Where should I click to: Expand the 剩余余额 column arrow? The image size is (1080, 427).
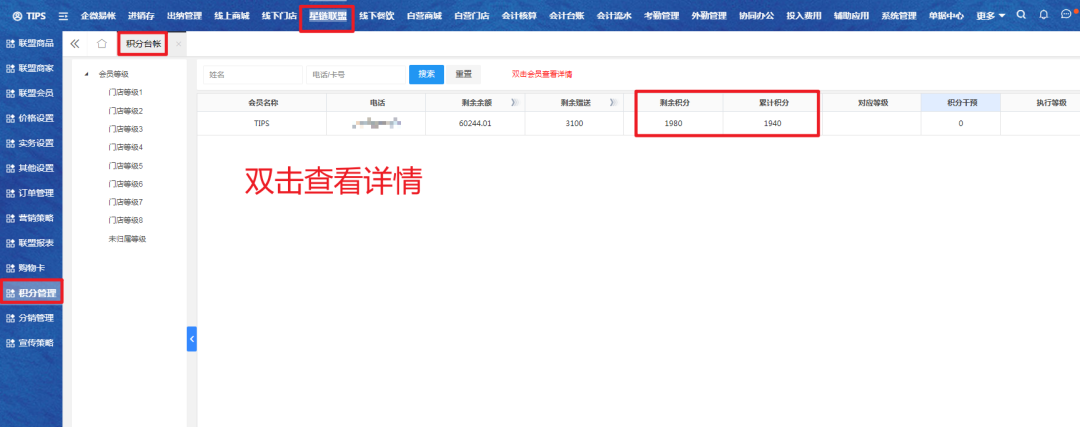514,103
